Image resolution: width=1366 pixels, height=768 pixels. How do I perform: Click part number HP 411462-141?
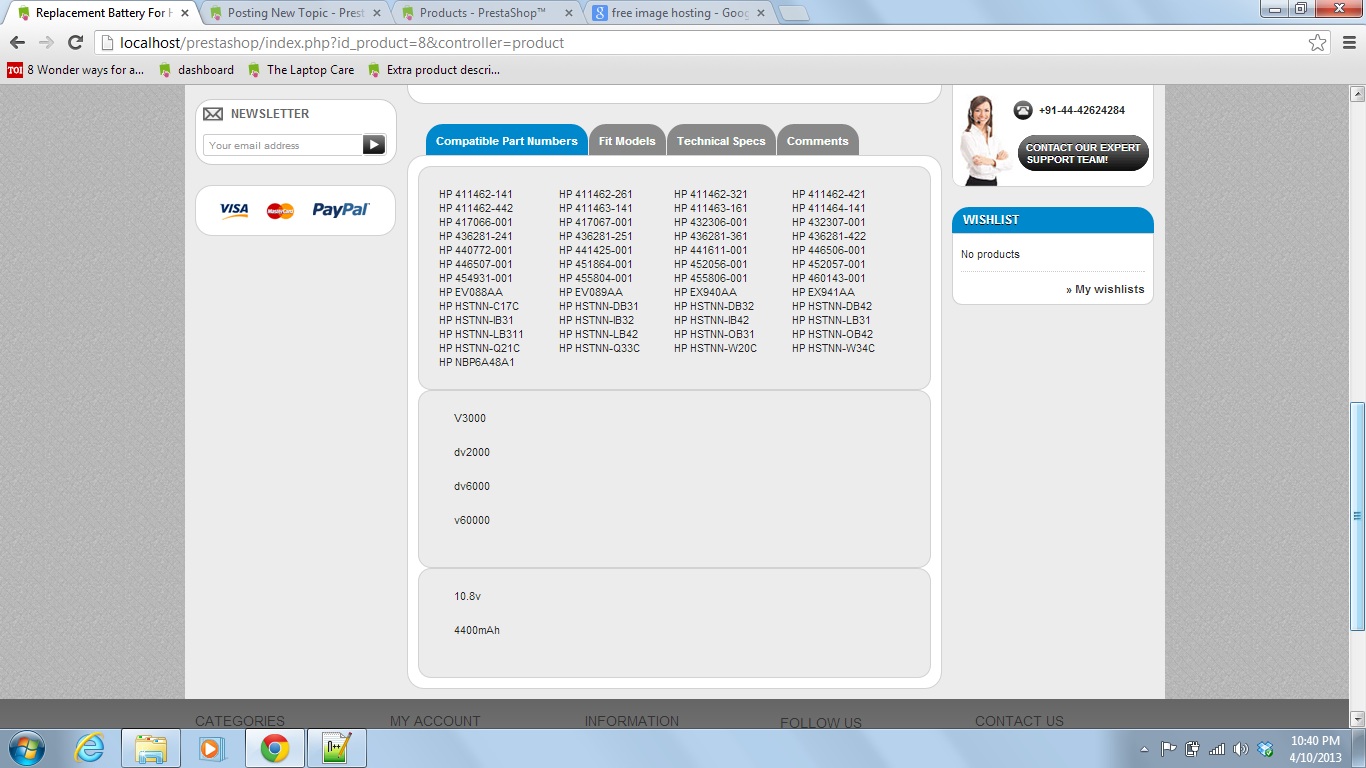coord(476,194)
